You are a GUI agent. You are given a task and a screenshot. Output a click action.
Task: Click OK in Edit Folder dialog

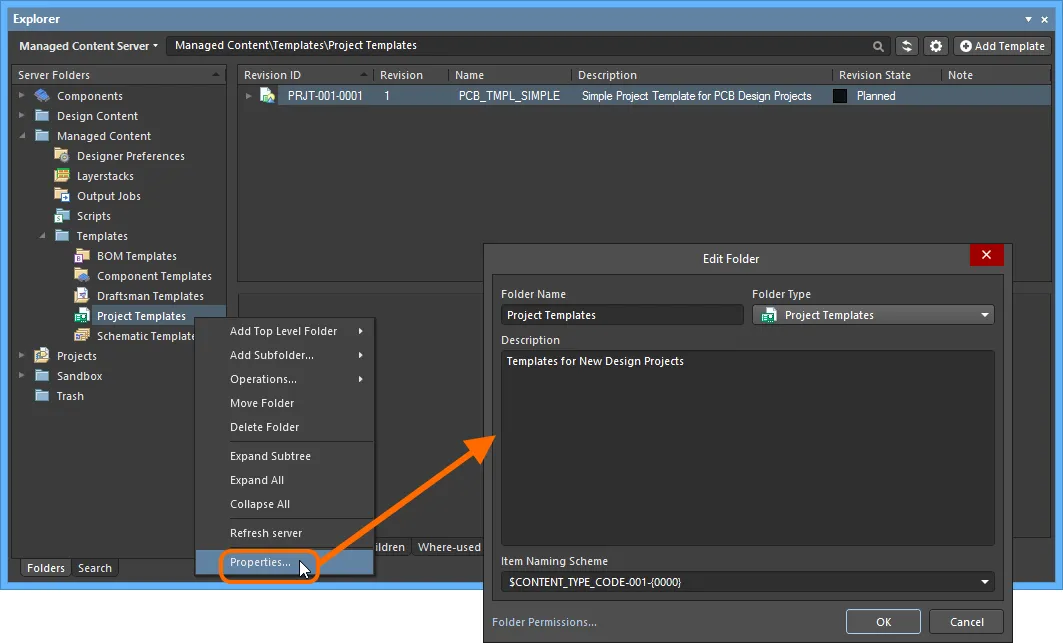883,622
